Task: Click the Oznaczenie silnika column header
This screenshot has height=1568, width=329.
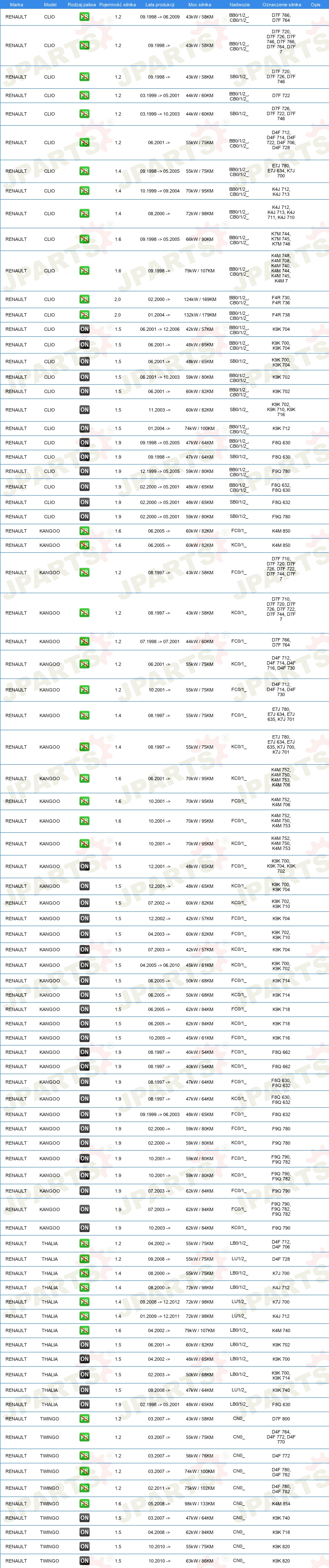Action: click(281, 4)
